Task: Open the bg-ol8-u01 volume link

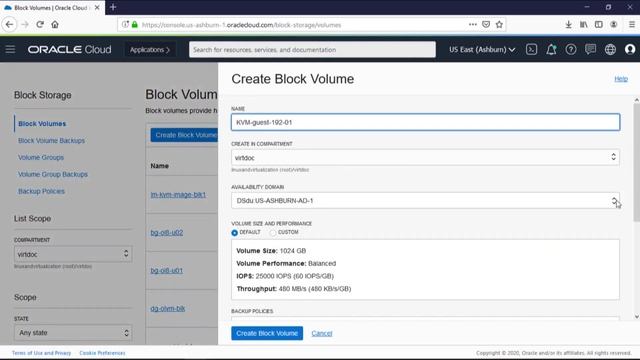Action: pos(167,270)
